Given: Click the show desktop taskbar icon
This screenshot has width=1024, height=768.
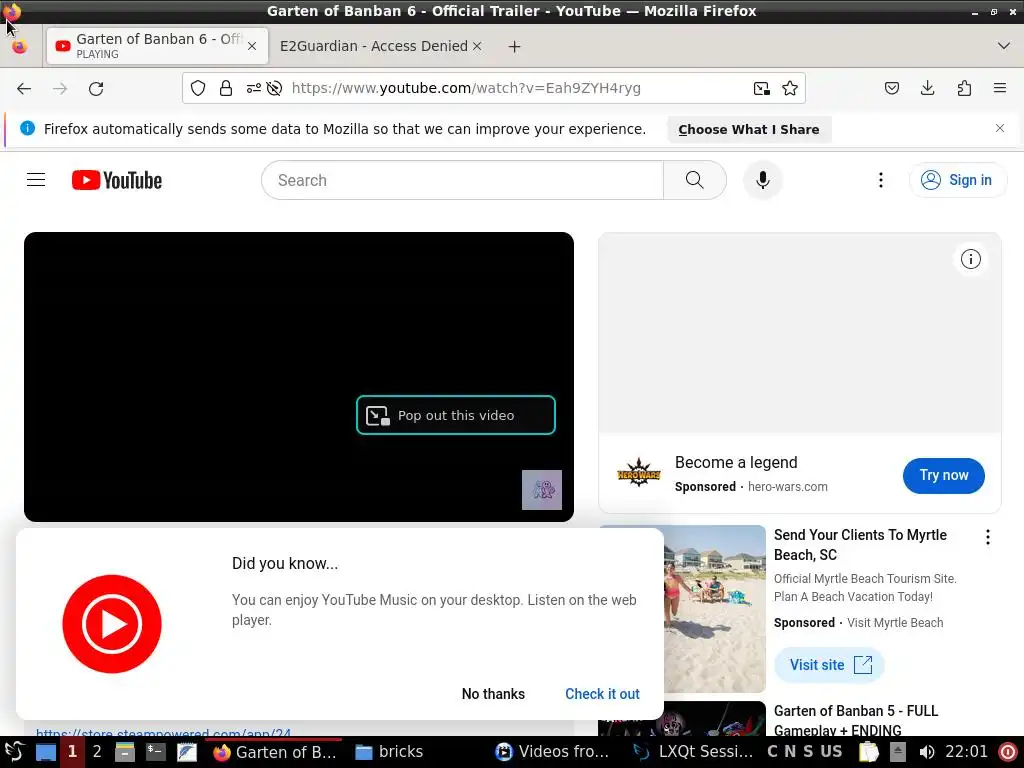Looking at the screenshot, I should tap(46, 752).
